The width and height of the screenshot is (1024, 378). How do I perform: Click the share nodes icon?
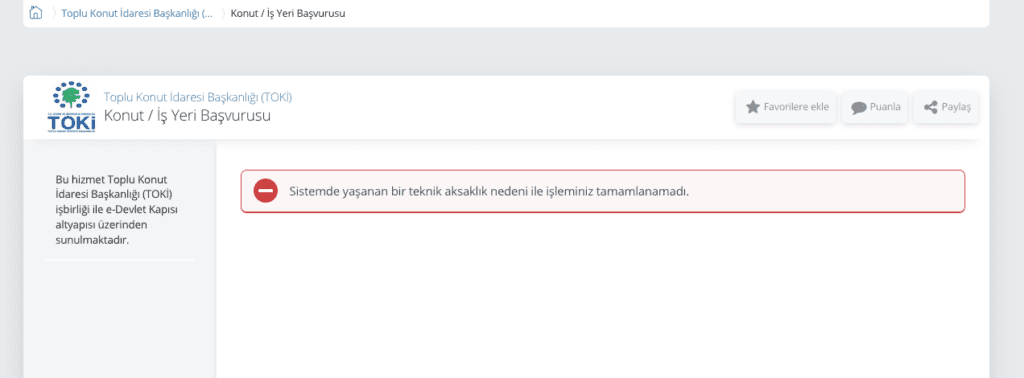[931, 107]
